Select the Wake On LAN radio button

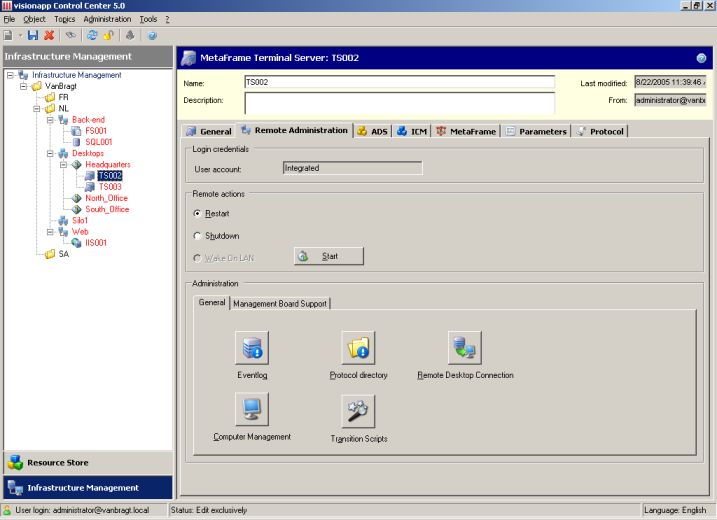click(x=197, y=258)
